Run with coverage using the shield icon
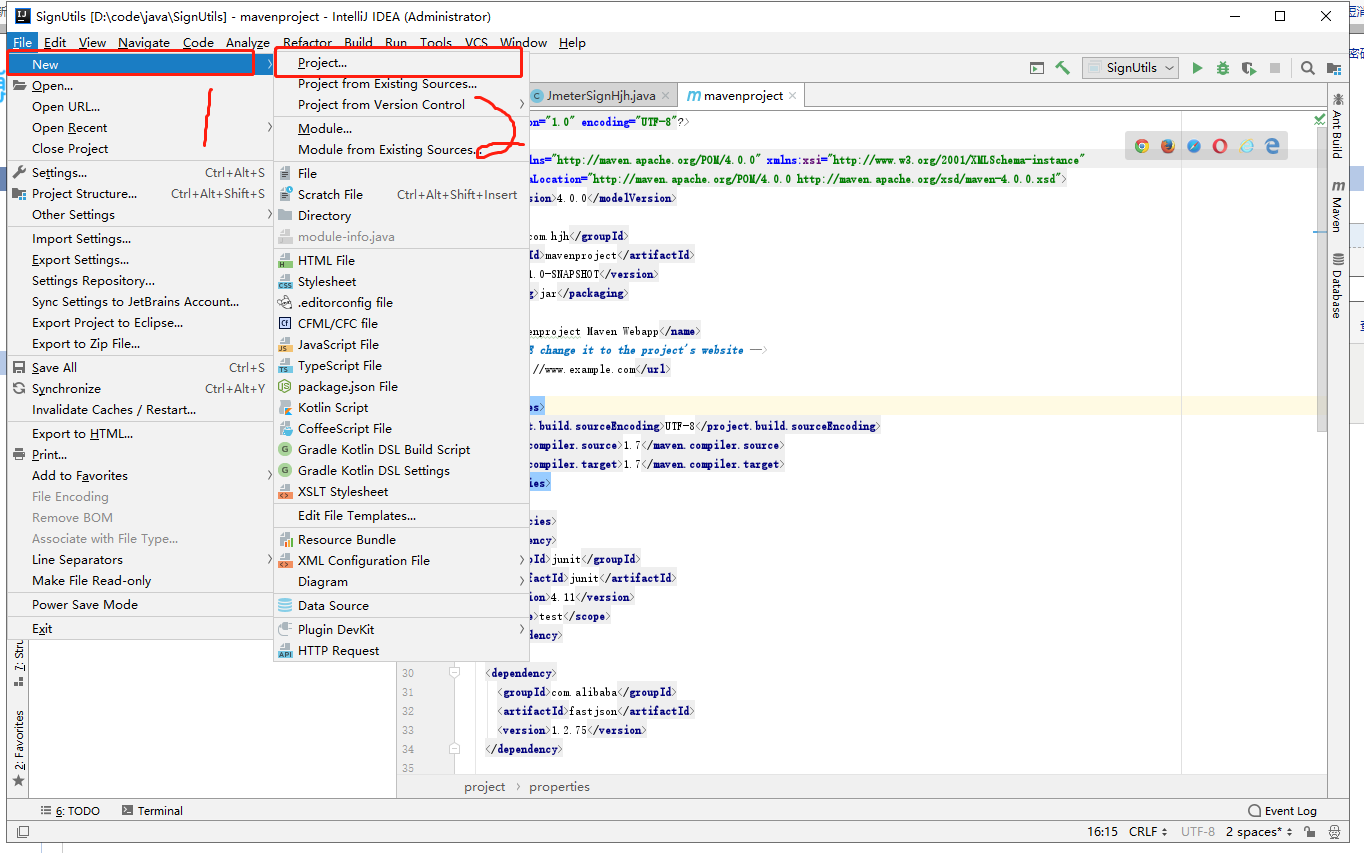 tap(1249, 68)
